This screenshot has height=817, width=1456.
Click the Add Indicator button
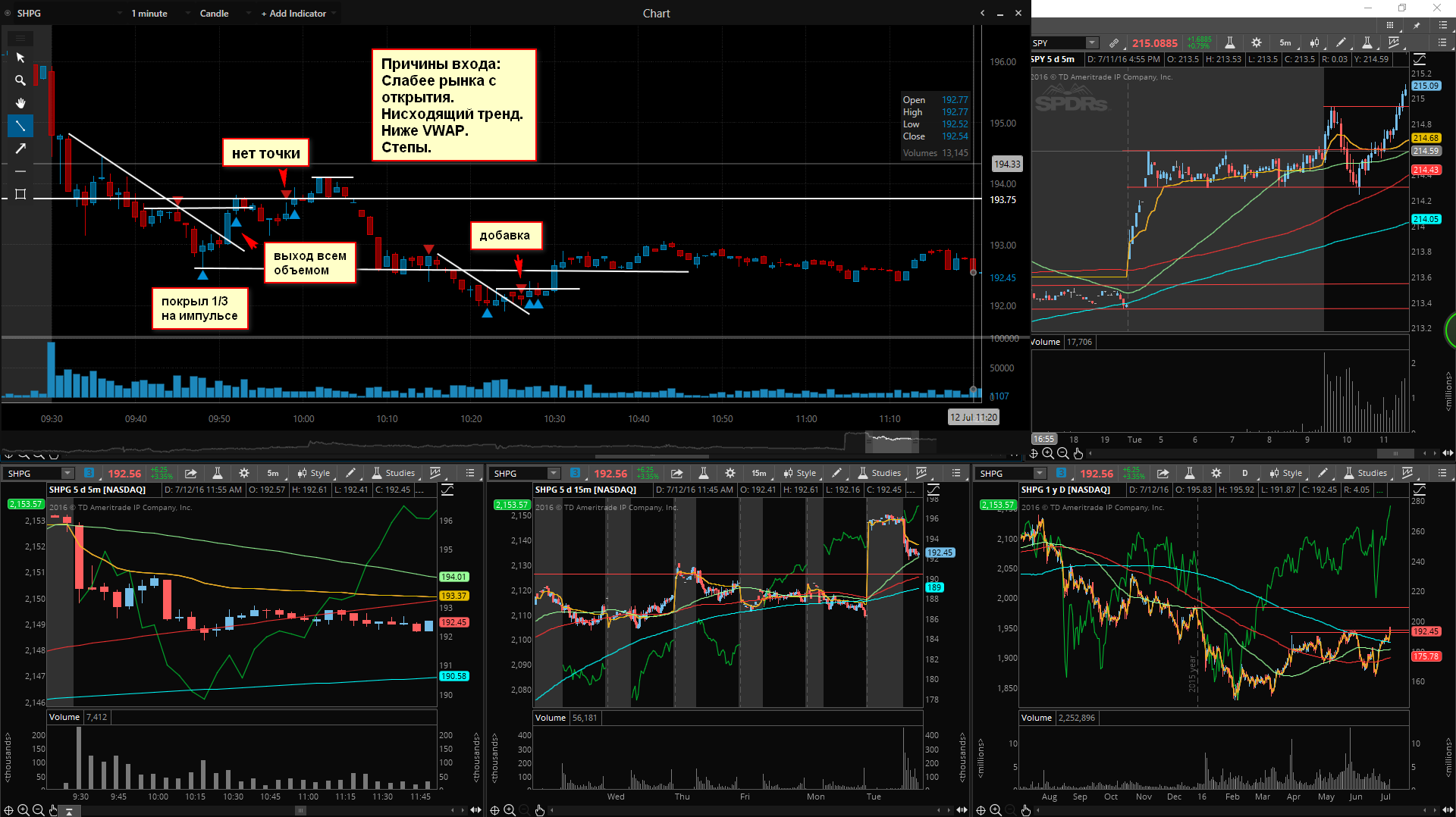pos(293,14)
